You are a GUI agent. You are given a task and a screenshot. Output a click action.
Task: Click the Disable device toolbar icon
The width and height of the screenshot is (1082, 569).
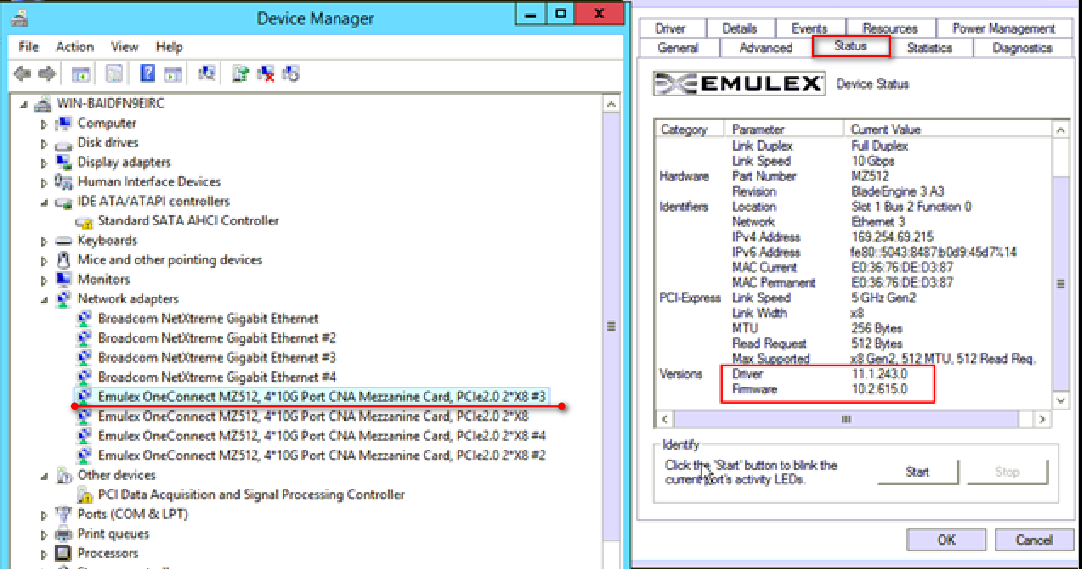(x=291, y=73)
